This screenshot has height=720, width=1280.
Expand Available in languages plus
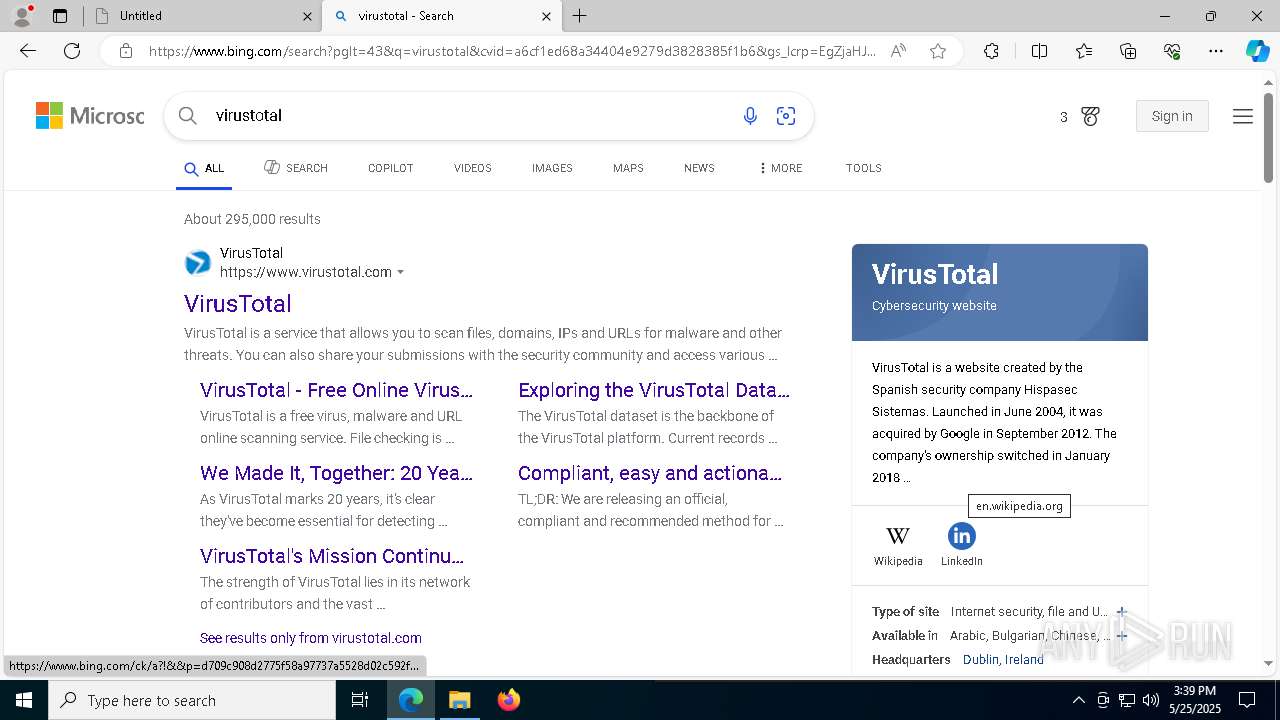(1121, 636)
